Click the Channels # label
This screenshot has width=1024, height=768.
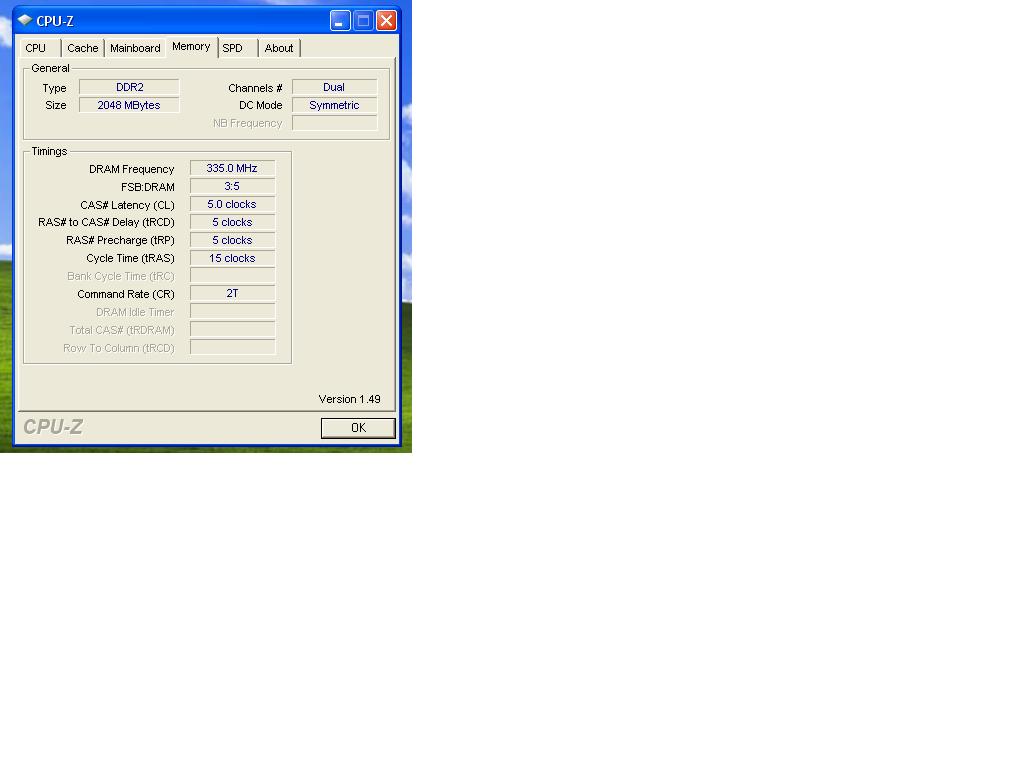(x=255, y=88)
